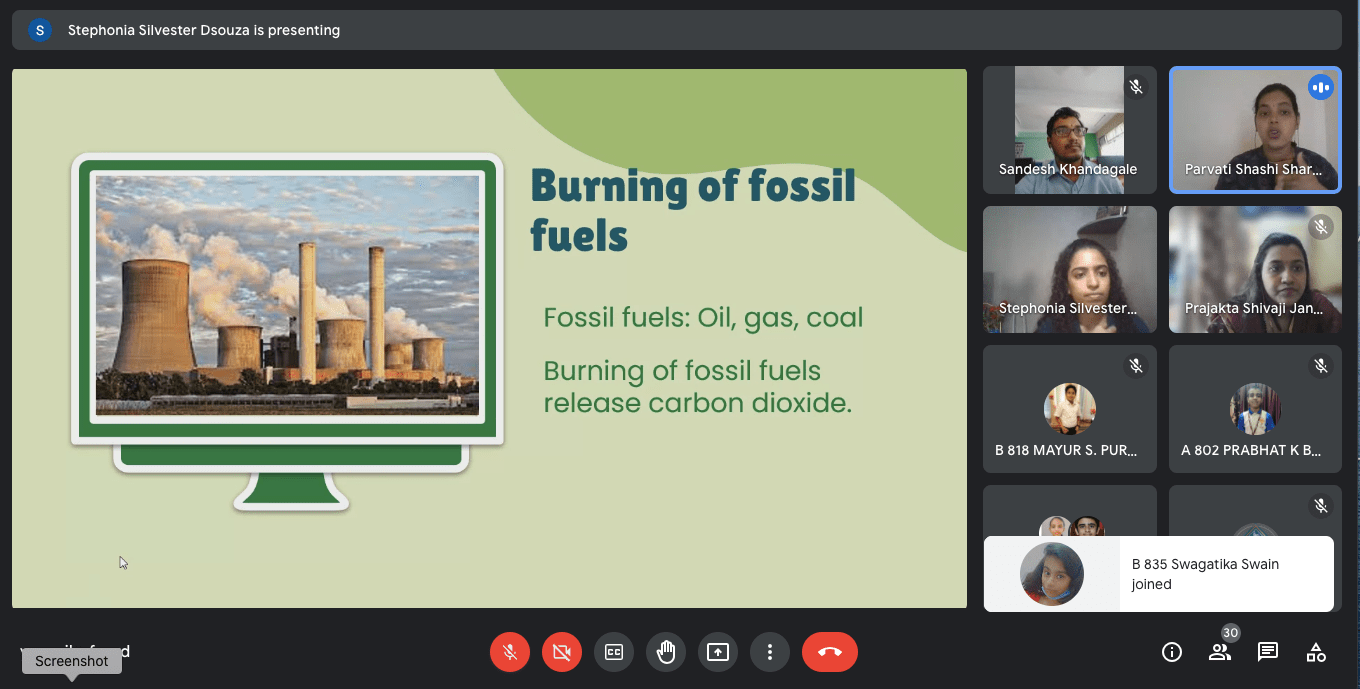Leave the call
The image size is (1360, 689).
click(x=830, y=651)
